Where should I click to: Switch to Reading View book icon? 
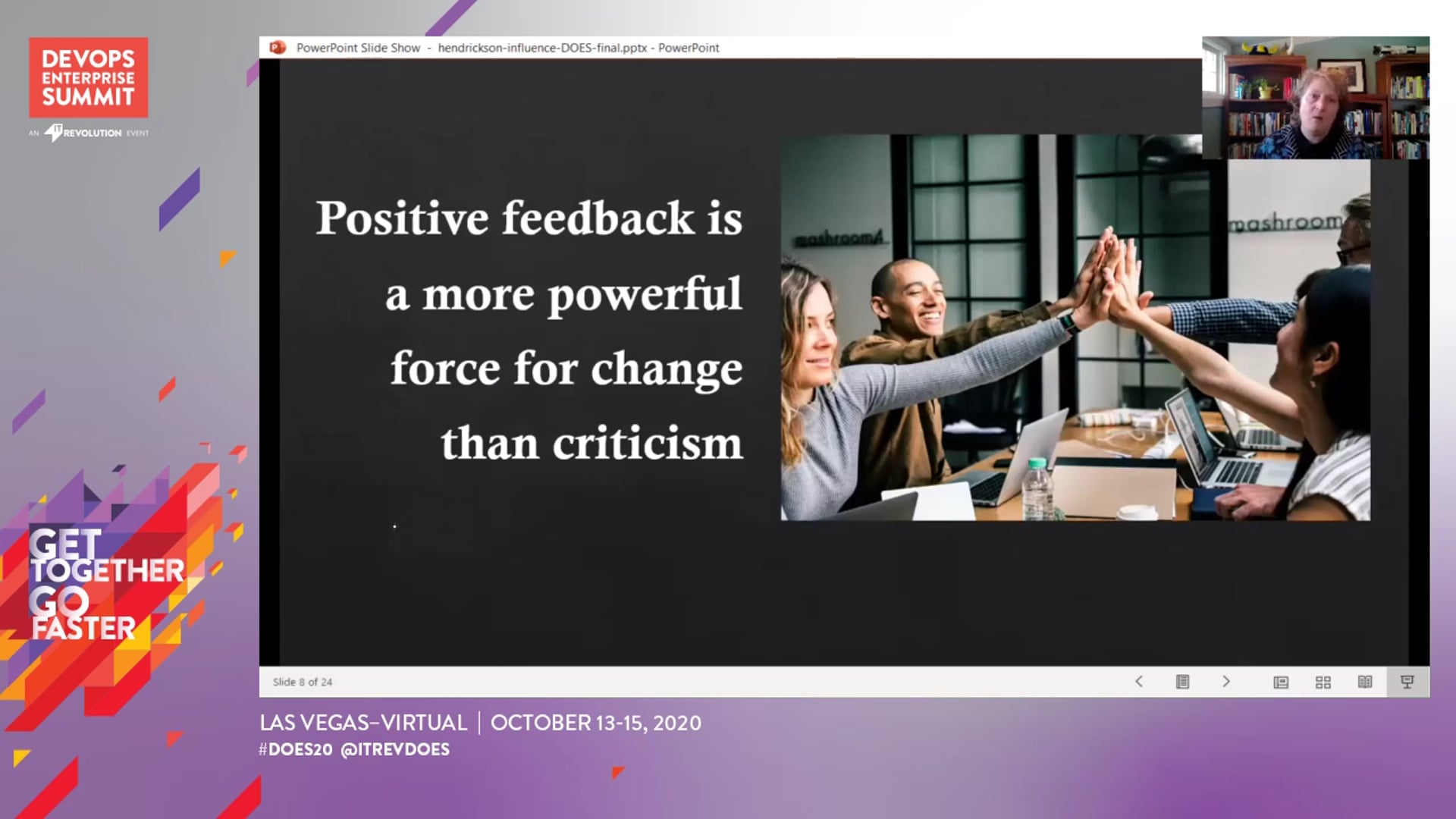click(x=1365, y=682)
